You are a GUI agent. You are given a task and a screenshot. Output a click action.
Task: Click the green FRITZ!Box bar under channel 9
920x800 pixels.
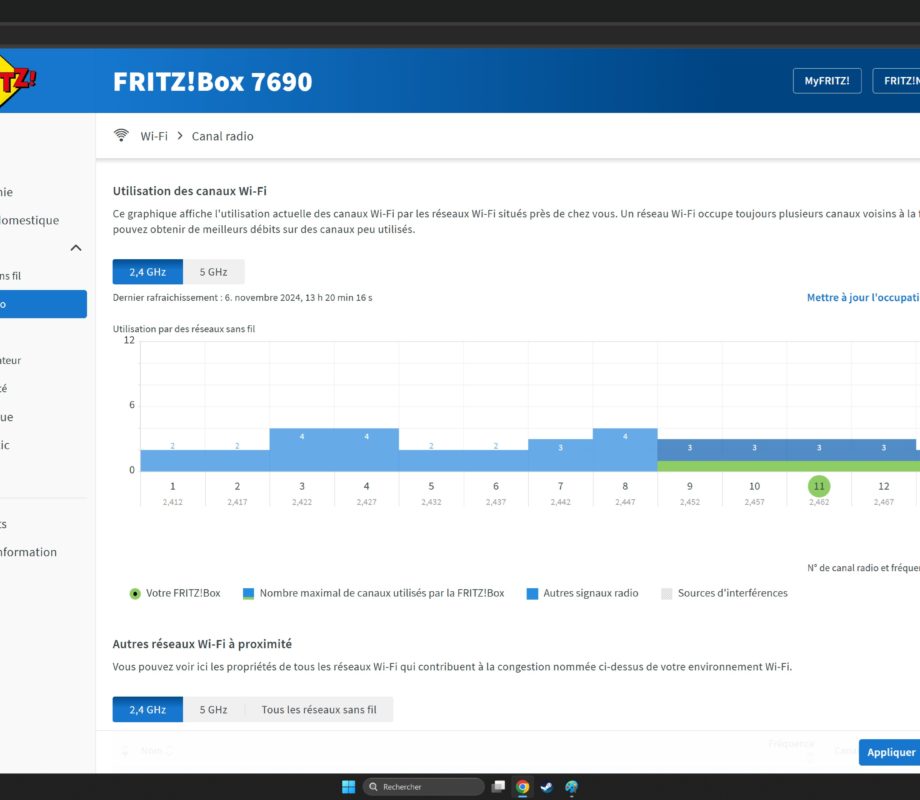[x=689, y=466]
